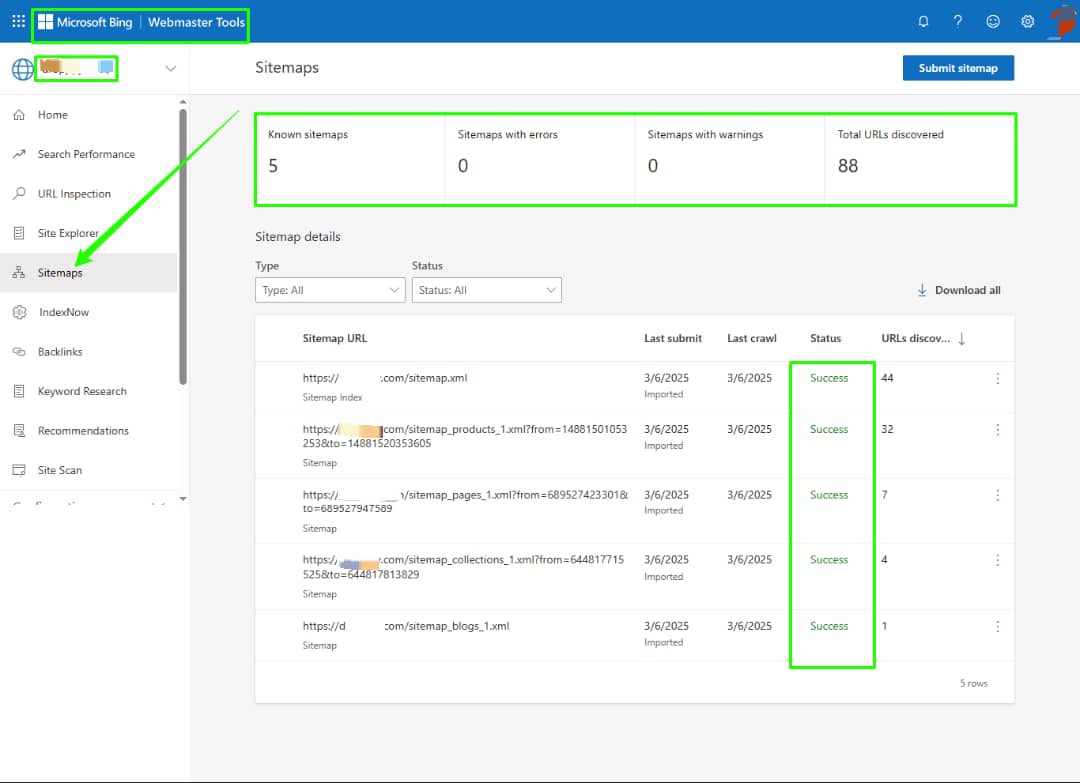This screenshot has width=1080, height=783.
Task: Sort by URLs discovered arrow icon
Action: click(x=962, y=339)
